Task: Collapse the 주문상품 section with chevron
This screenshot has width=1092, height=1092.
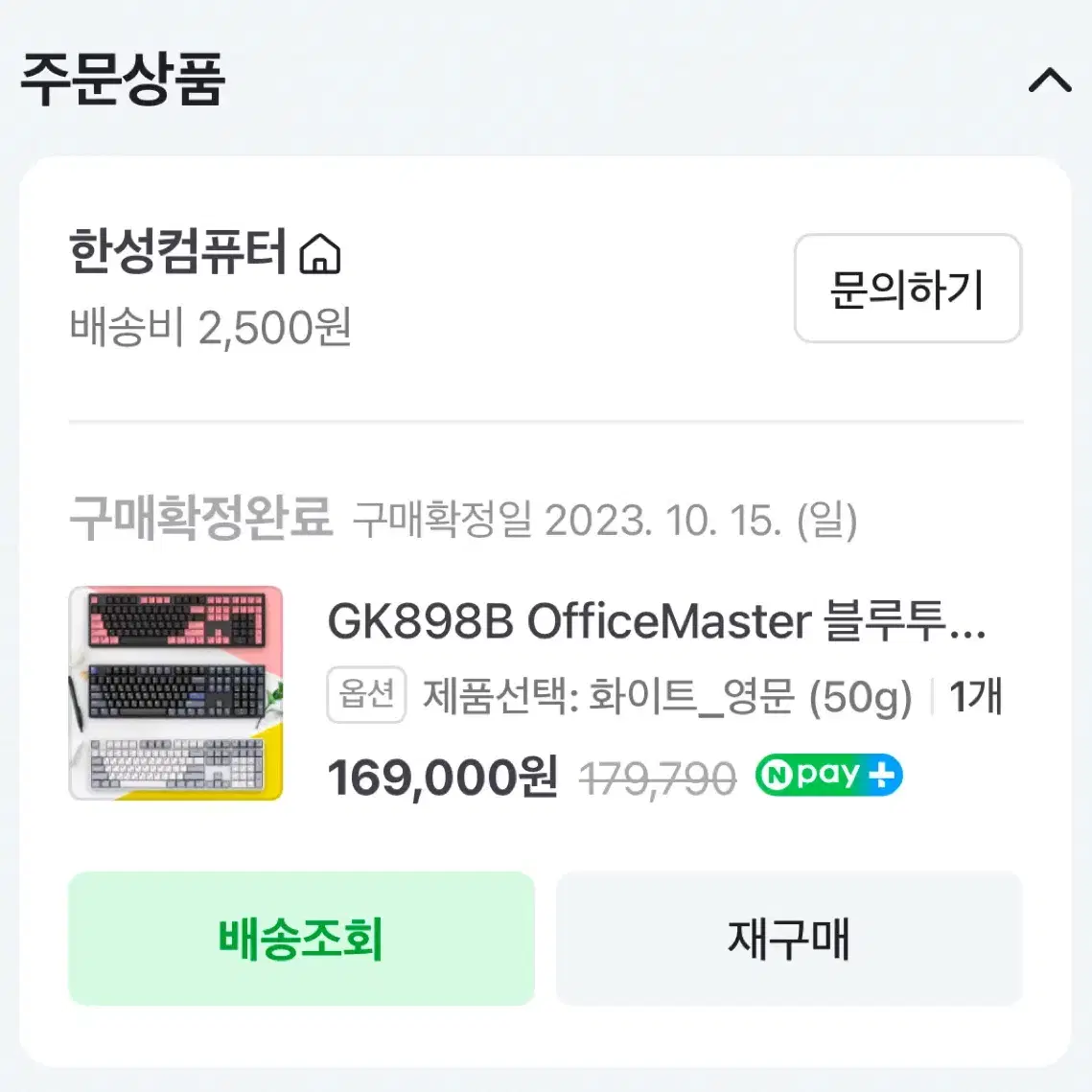Action: tap(1050, 81)
